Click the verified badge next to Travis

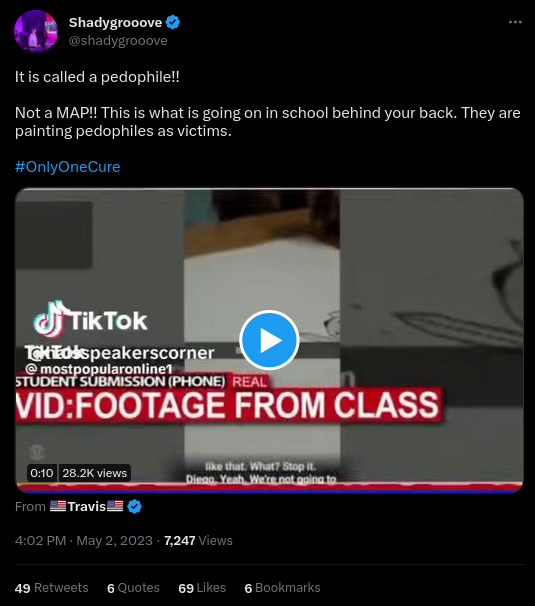(134, 506)
